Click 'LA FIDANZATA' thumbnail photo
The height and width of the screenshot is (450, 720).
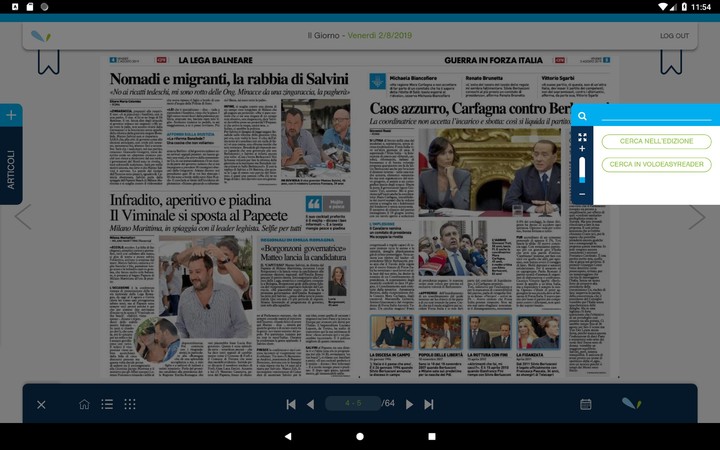click(538, 332)
